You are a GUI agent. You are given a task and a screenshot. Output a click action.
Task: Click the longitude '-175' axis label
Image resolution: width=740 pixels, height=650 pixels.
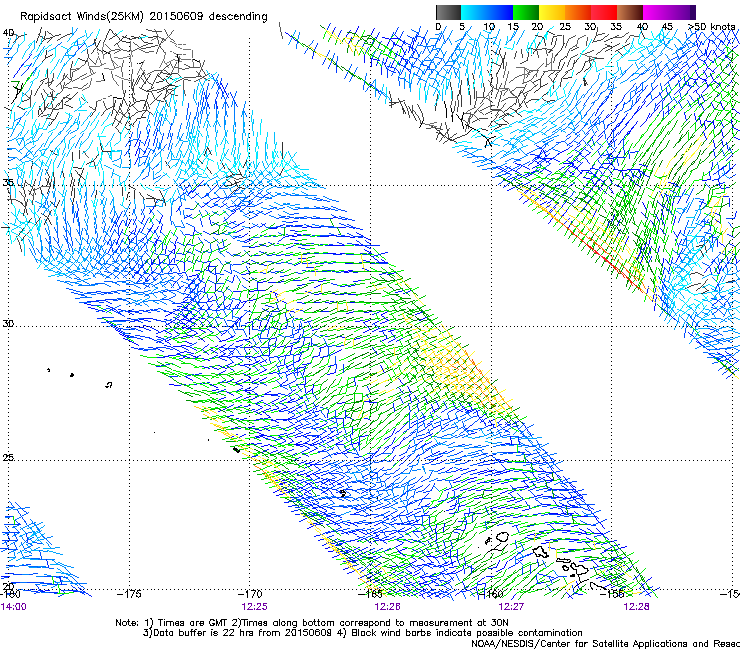129,594
